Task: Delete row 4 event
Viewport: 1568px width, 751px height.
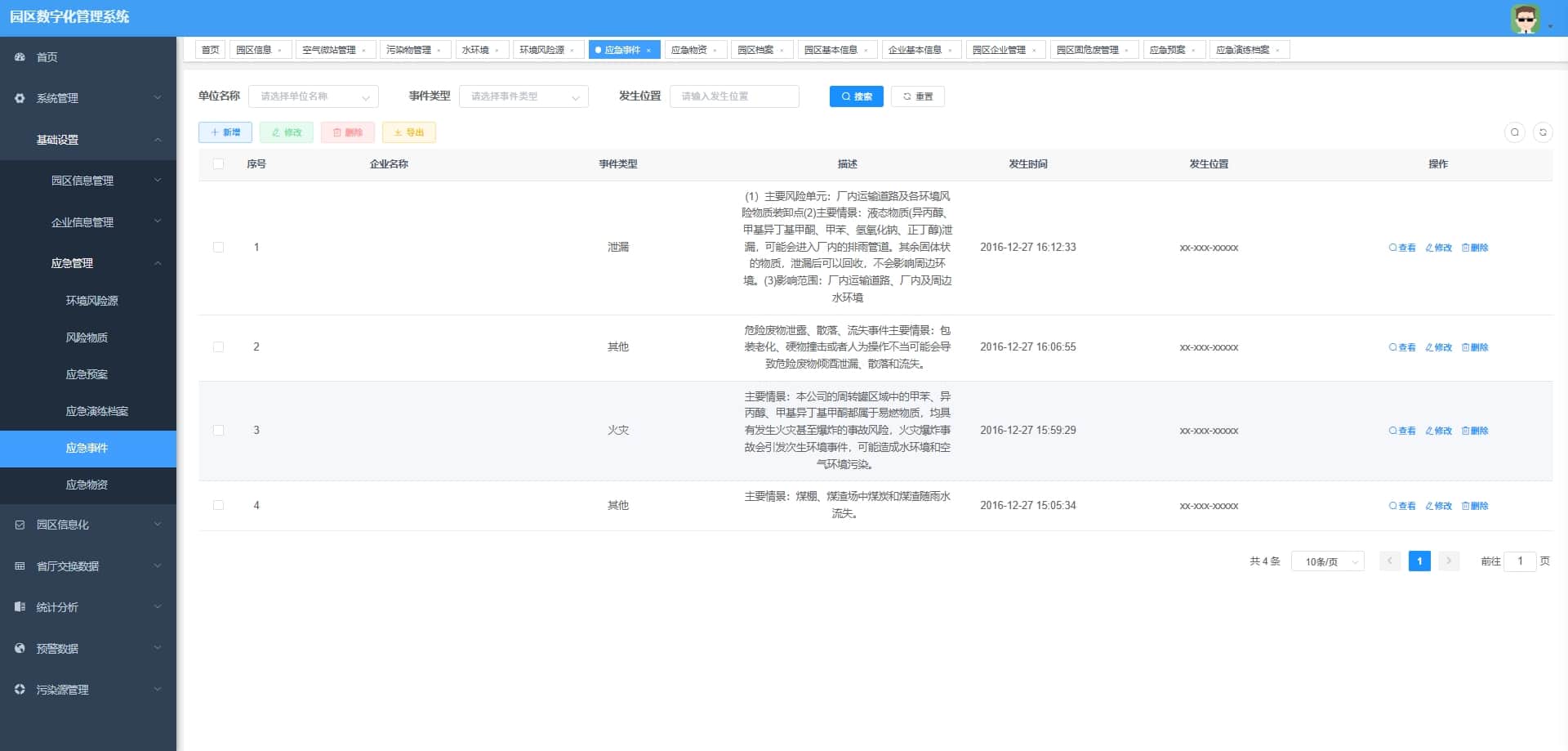Action: [x=1475, y=506]
